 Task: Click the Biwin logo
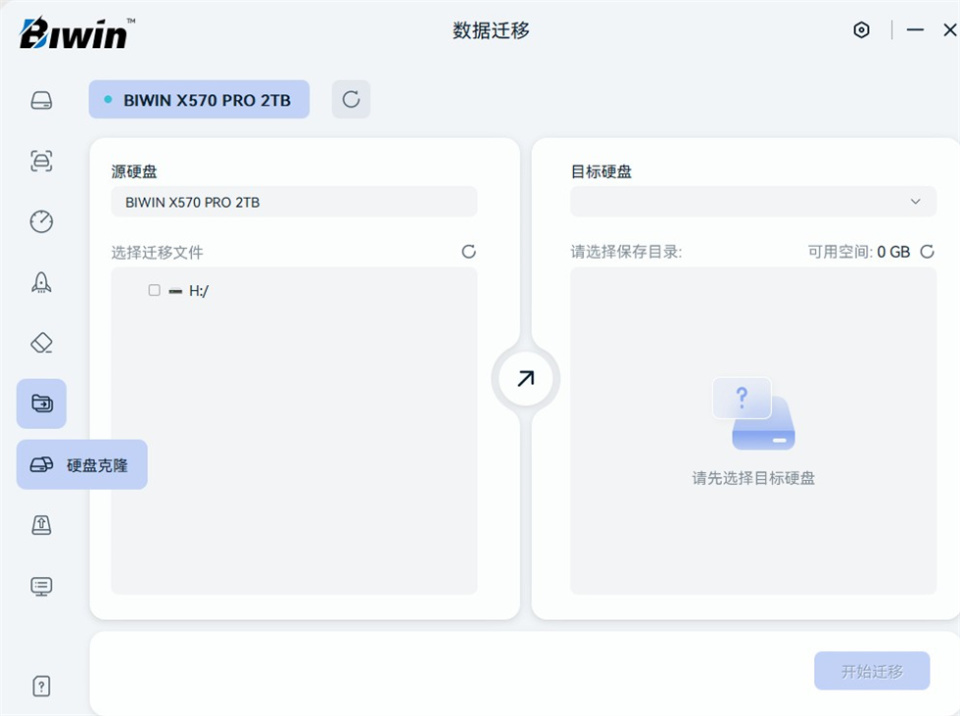(x=77, y=33)
